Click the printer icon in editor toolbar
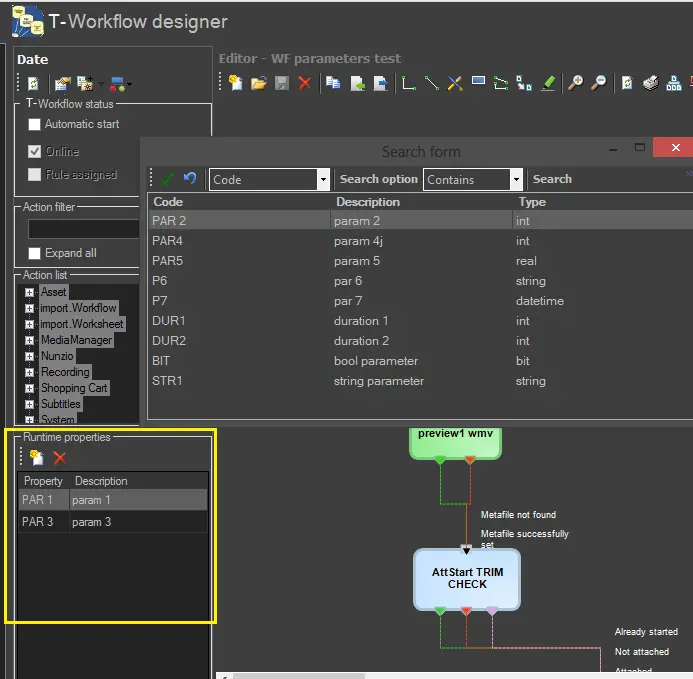 (x=650, y=84)
